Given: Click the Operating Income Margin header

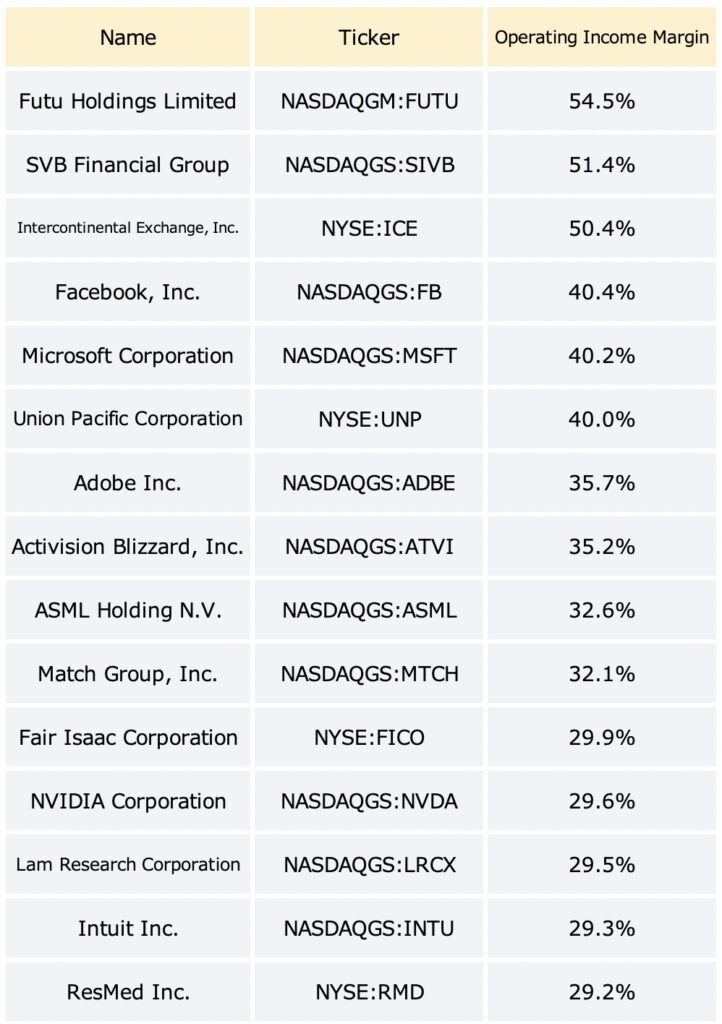Looking at the screenshot, I should (x=601, y=37).
